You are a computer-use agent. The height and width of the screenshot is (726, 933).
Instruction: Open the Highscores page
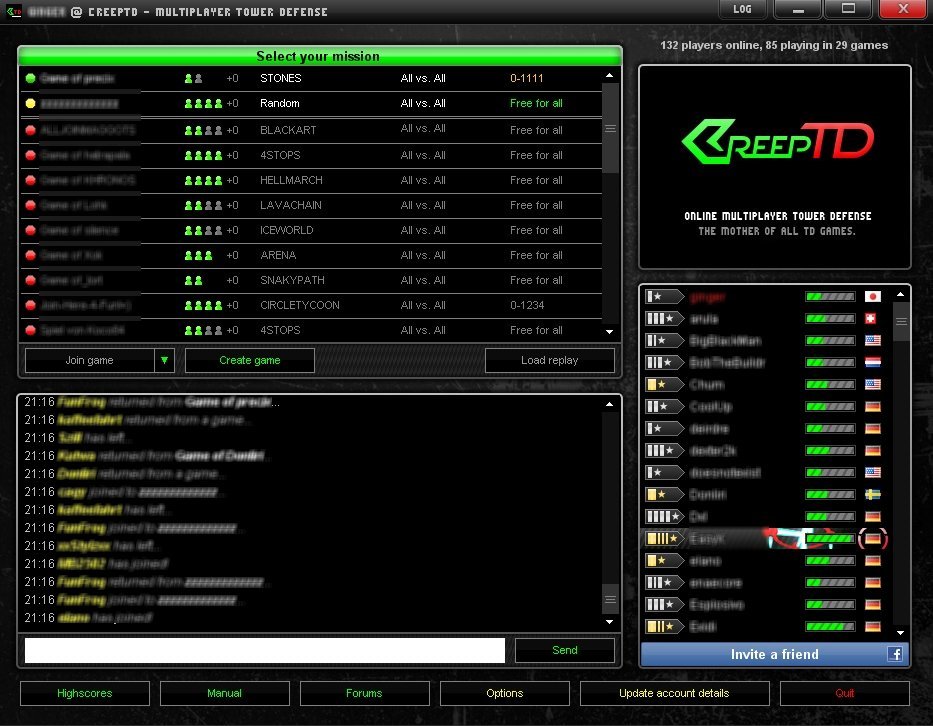[84, 693]
